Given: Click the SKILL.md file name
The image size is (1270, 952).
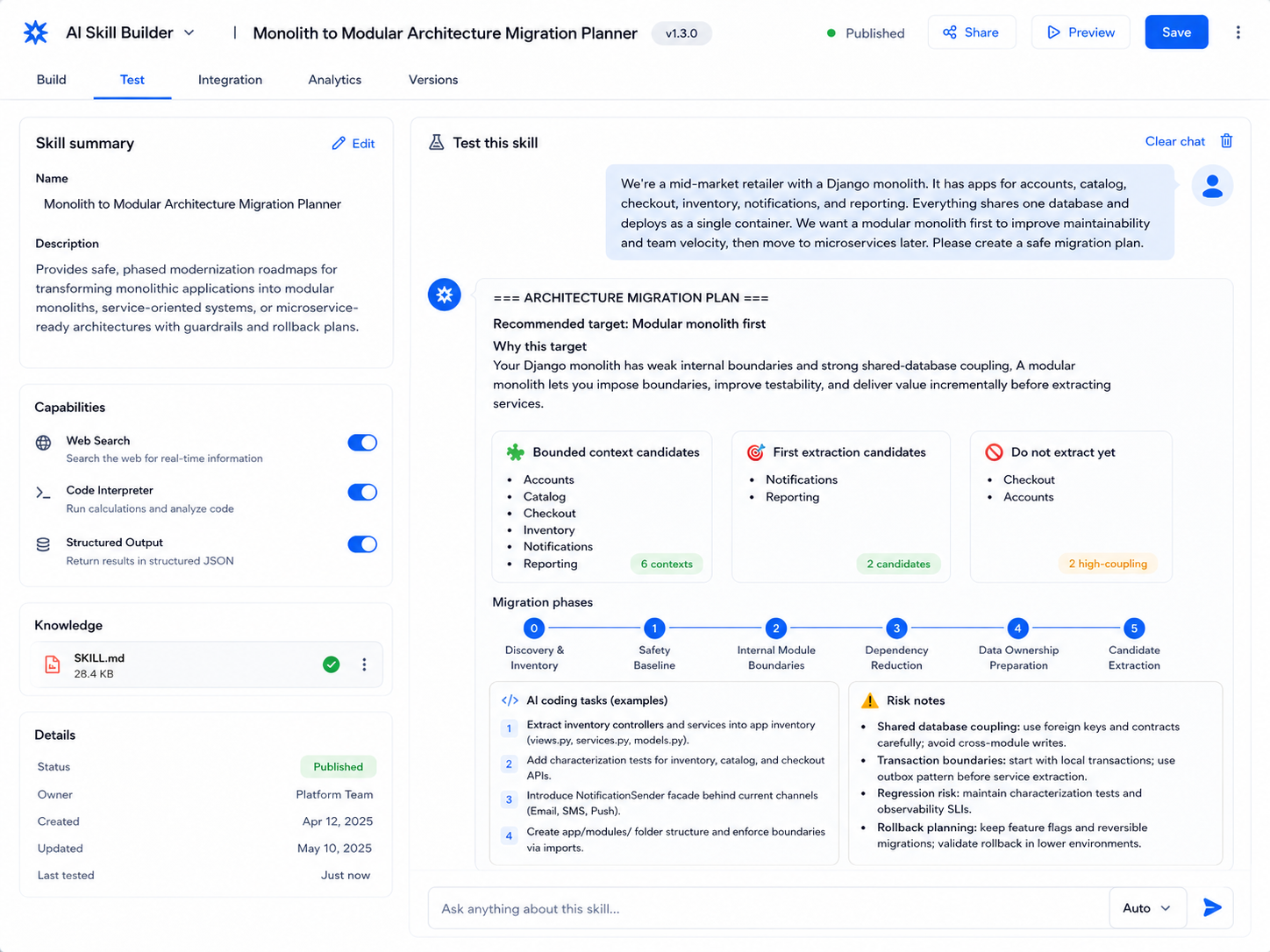Looking at the screenshot, I should click(99, 657).
